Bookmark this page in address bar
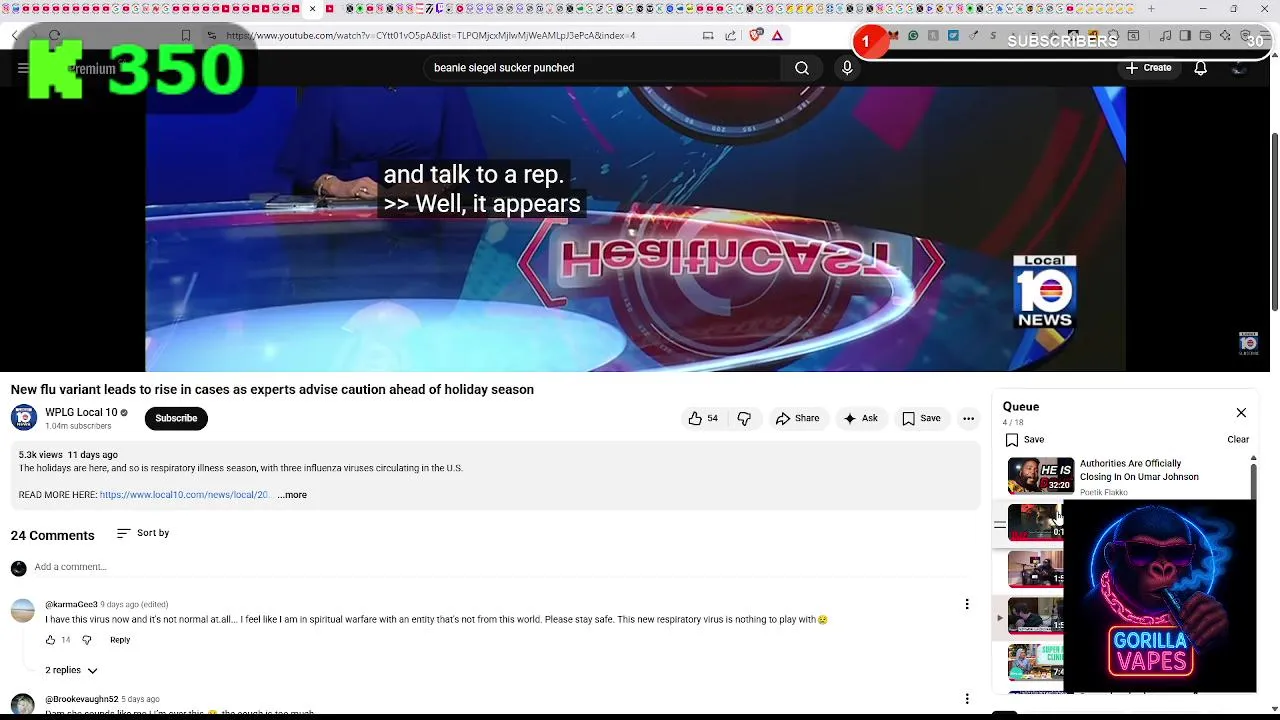The image size is (1280, 720). coord(185,35)
